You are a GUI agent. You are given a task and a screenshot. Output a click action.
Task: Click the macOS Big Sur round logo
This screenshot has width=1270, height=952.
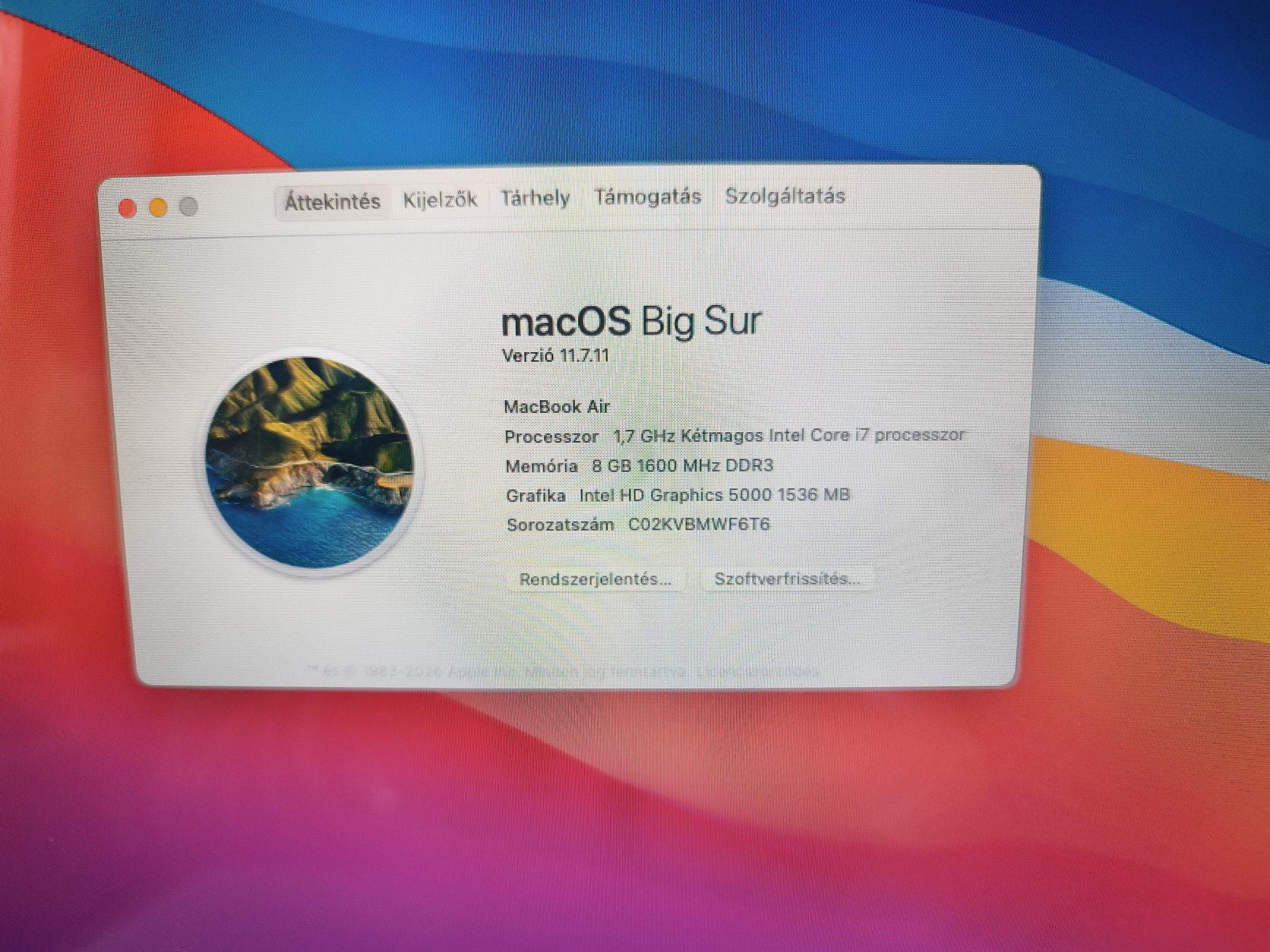pos(310,462)
